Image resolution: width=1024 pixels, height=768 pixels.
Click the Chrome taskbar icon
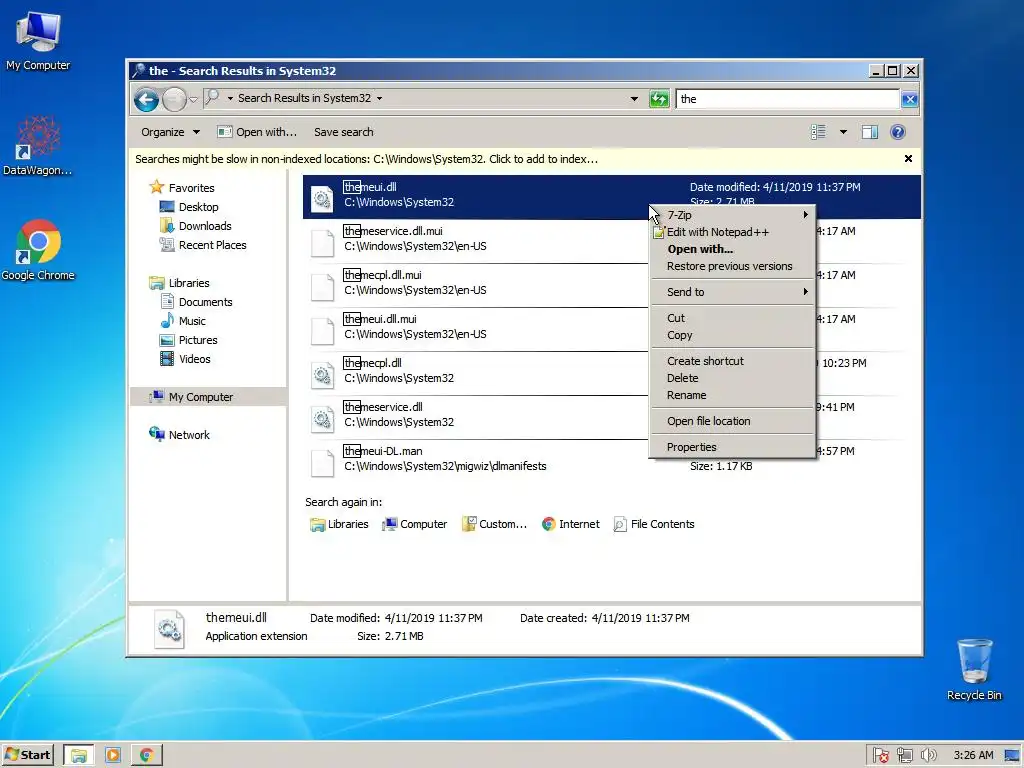(x=146, y=756)
